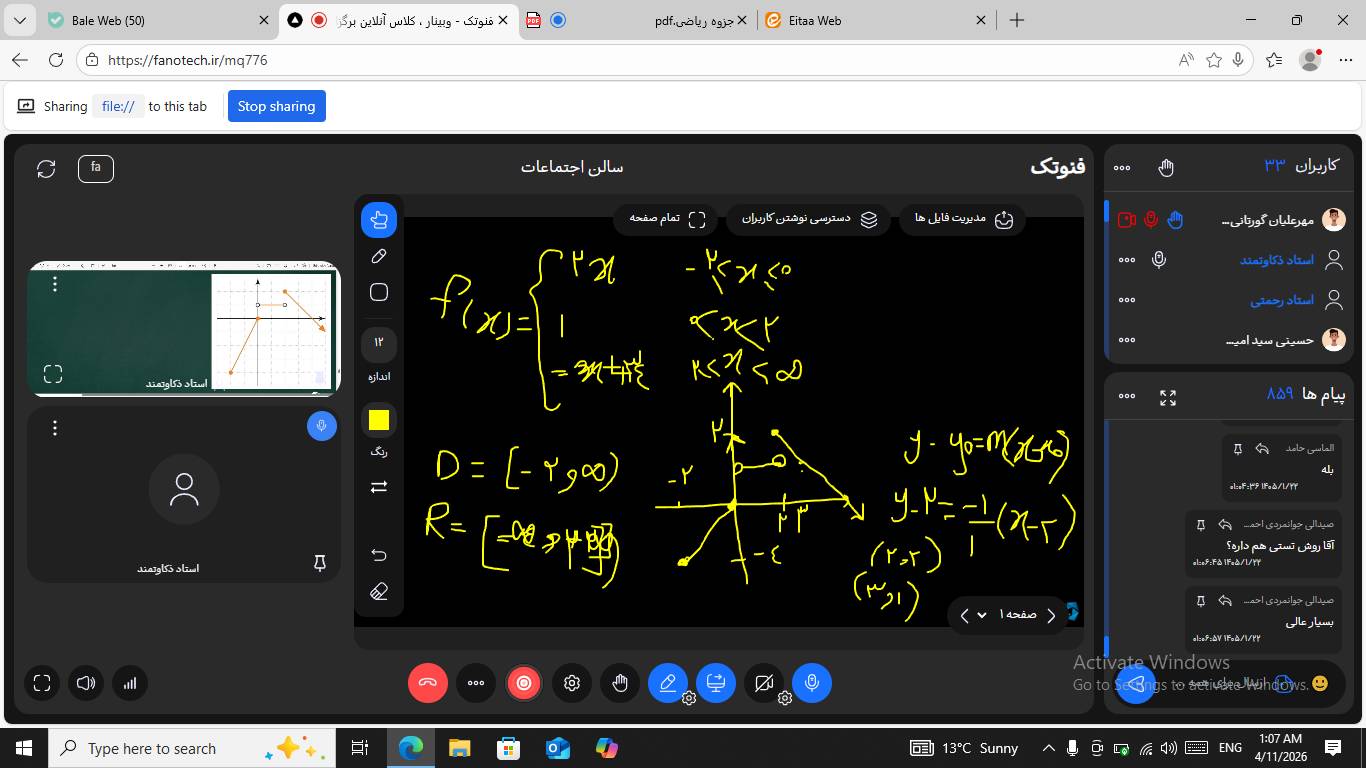1366x768 pixels.
Task: Open مدیریت فایل ها file management
Action: click(x=963, y=219)
